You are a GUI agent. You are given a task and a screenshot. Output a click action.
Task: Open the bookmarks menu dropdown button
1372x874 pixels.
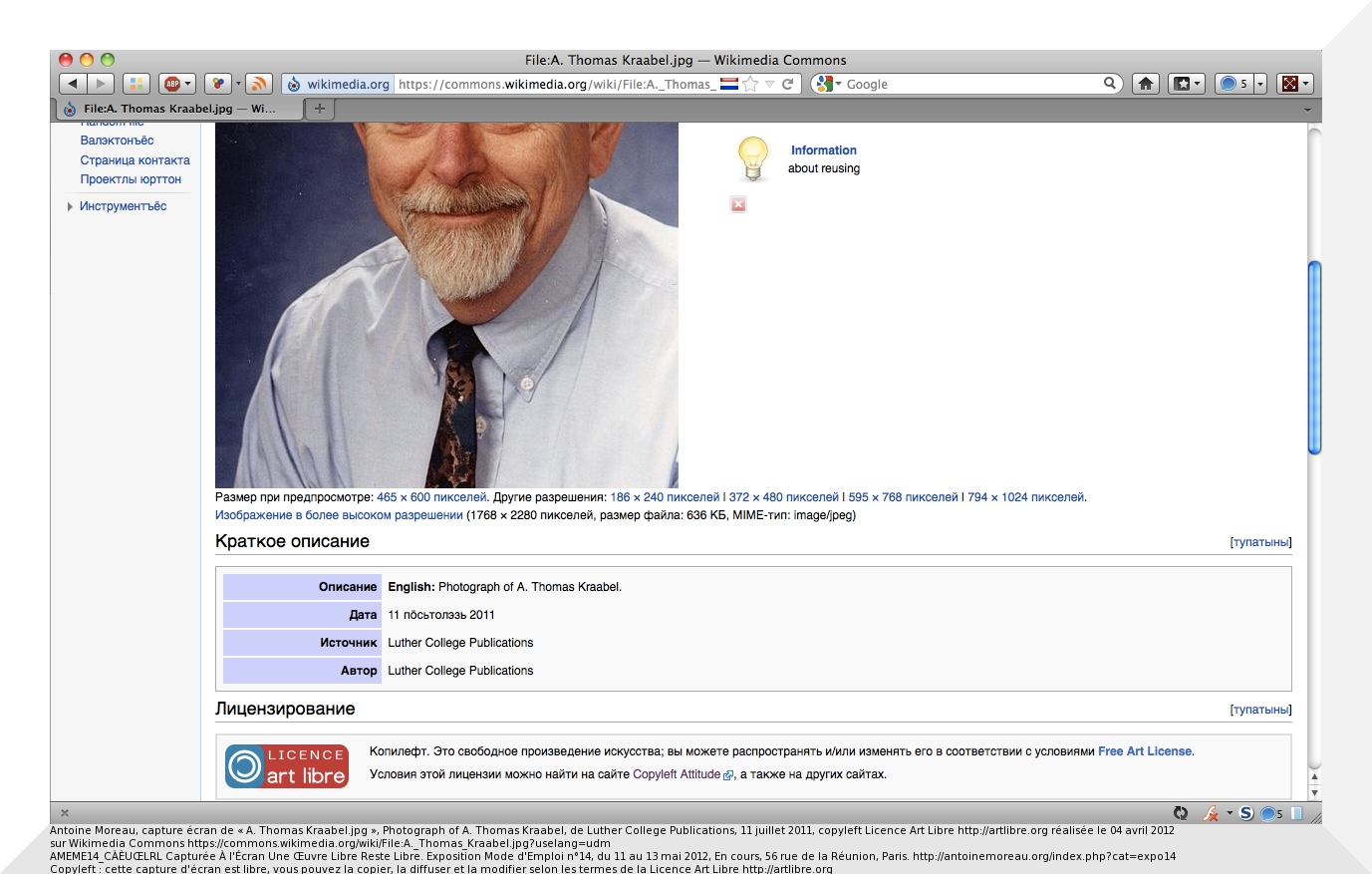[1186, 84]
